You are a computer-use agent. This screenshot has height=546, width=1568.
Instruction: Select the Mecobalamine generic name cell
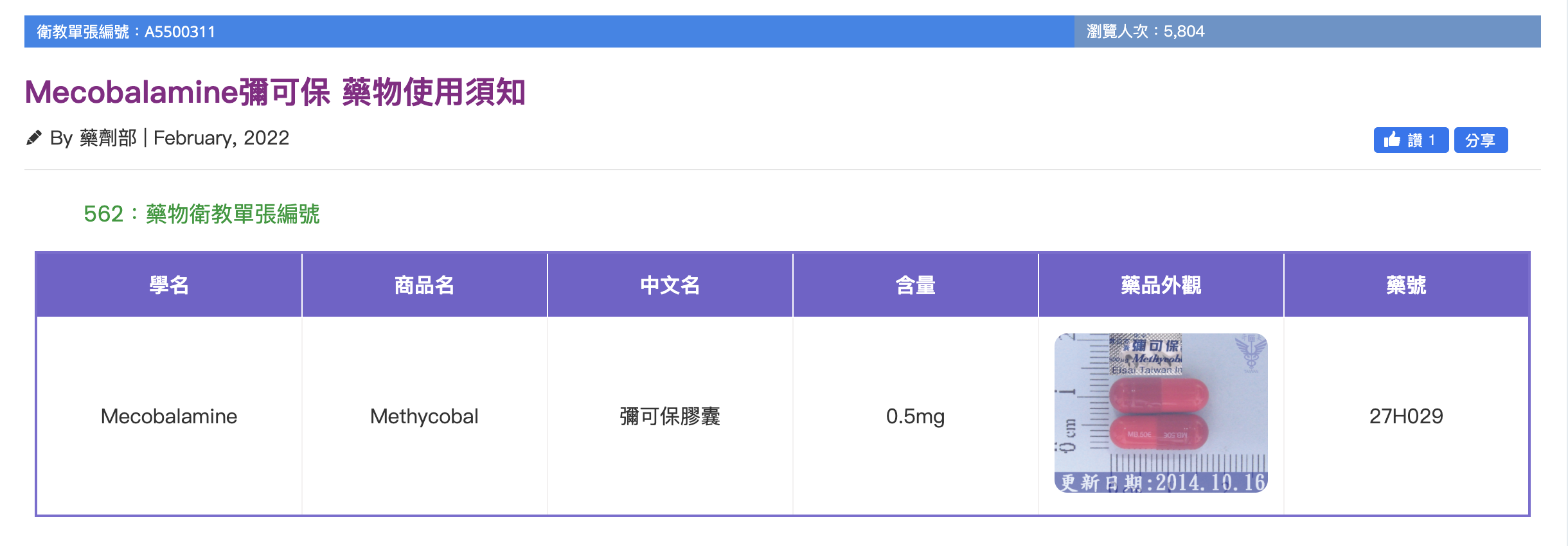(169, 416)
